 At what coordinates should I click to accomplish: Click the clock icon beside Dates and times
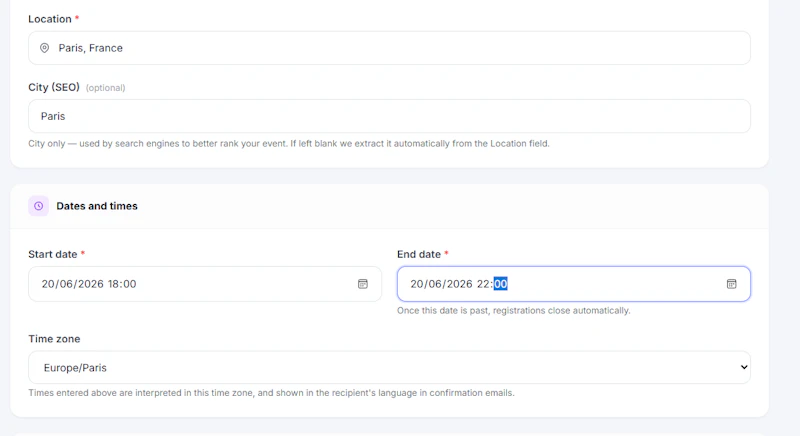38,206
